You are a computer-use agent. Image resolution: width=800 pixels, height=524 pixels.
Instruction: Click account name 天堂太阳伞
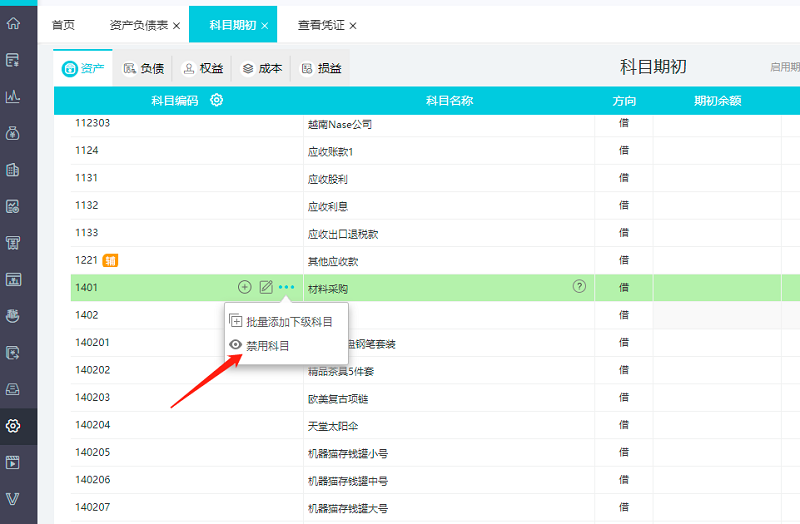click(333, 426)
